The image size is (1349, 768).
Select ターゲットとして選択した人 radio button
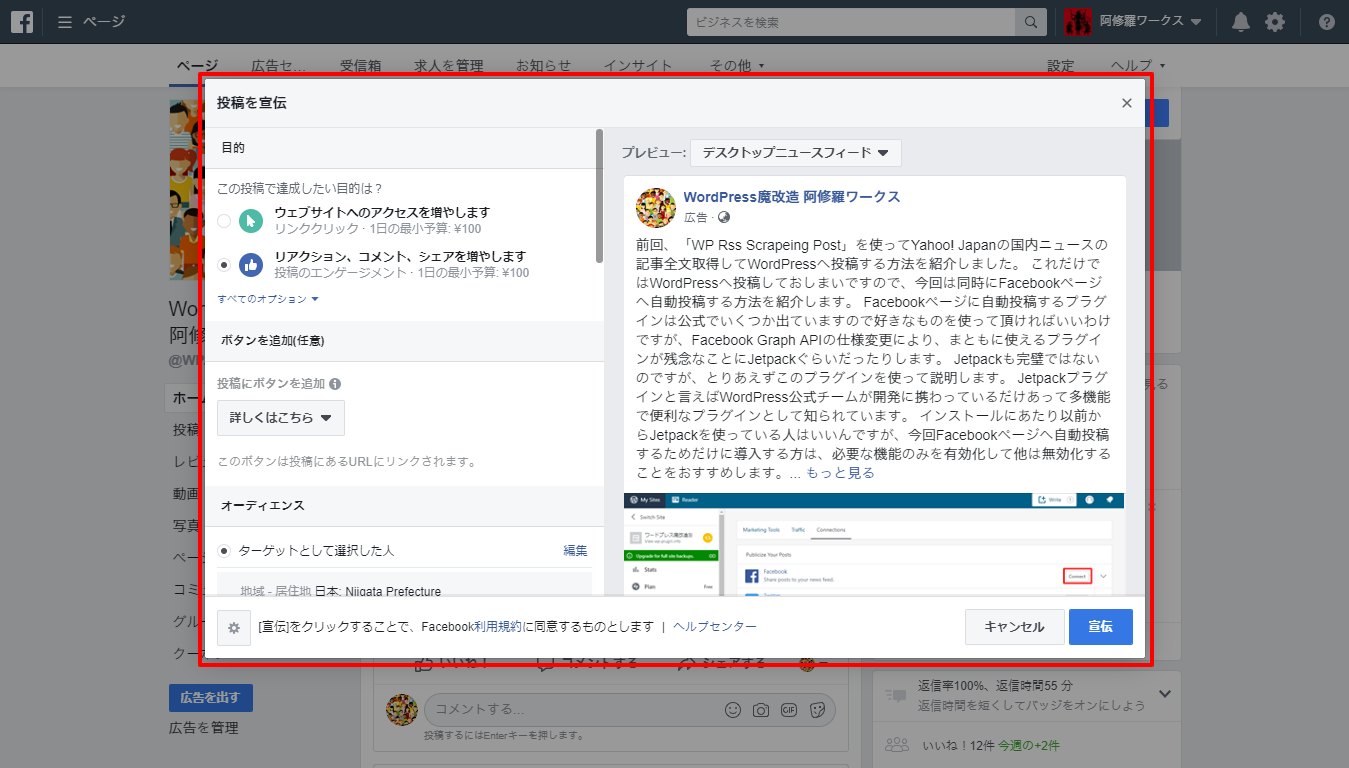tap(224, 551)
